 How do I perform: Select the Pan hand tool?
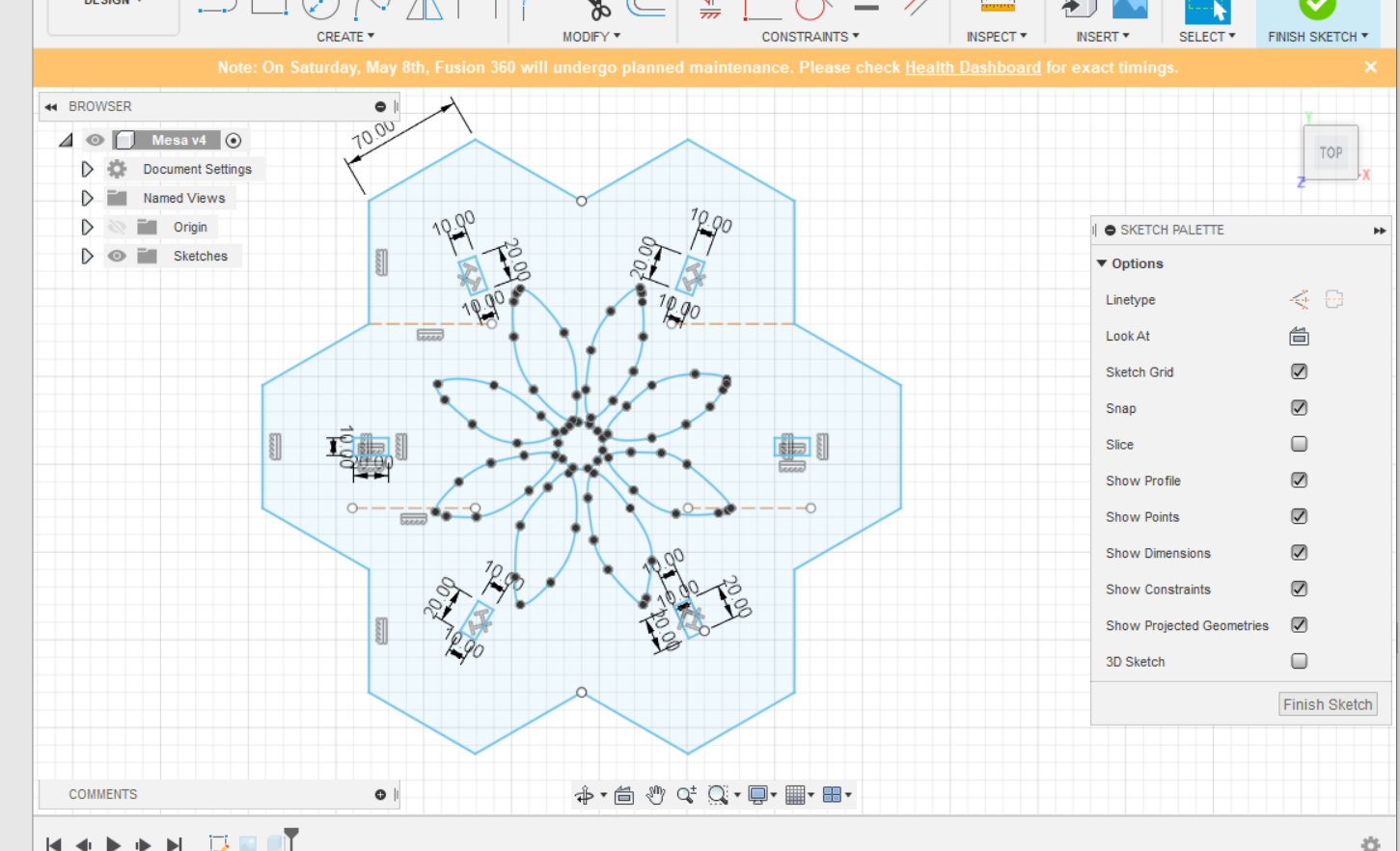click(655, 795)
